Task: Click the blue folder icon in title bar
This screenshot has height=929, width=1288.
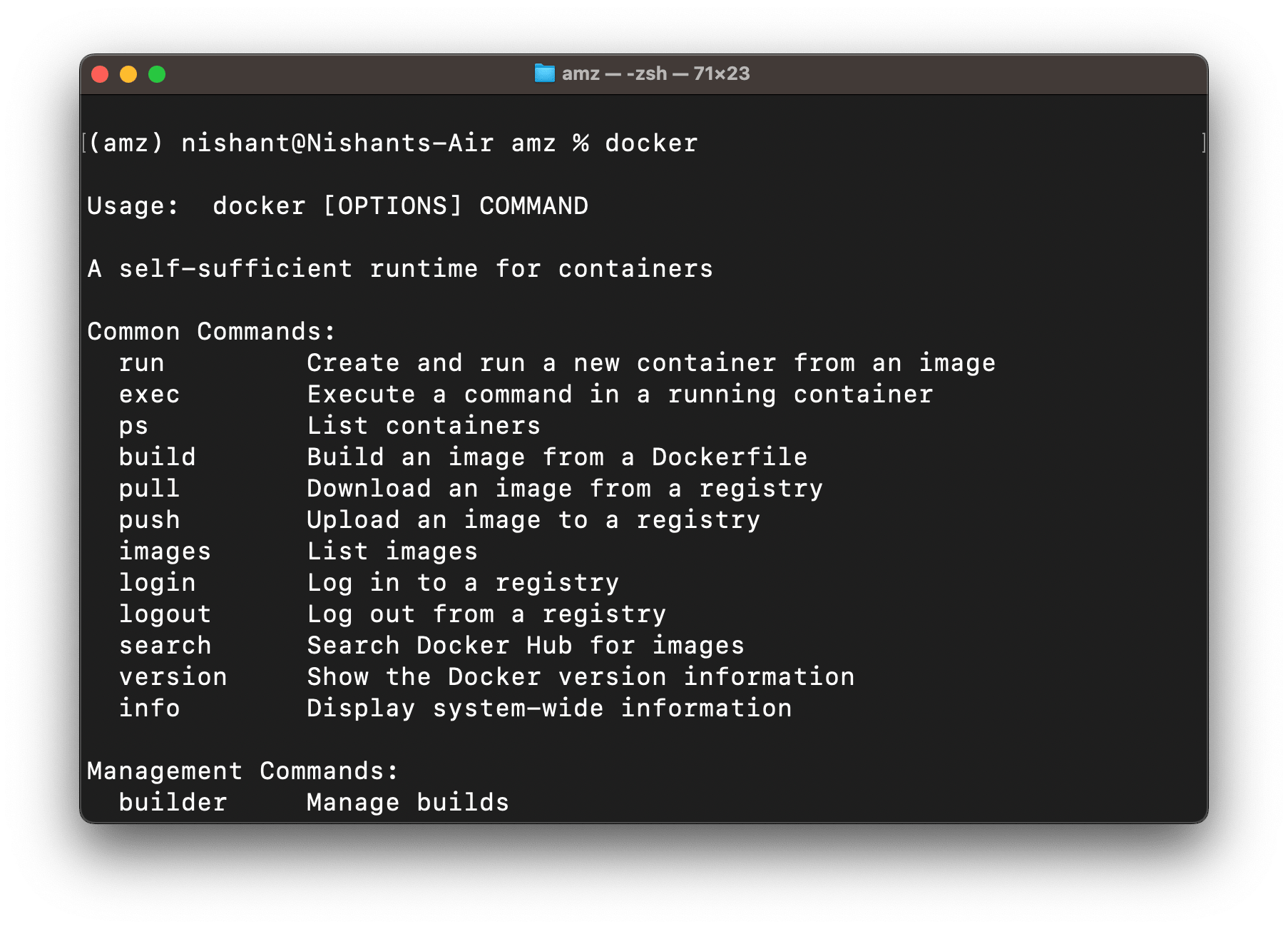Action: tap(544, 73)
